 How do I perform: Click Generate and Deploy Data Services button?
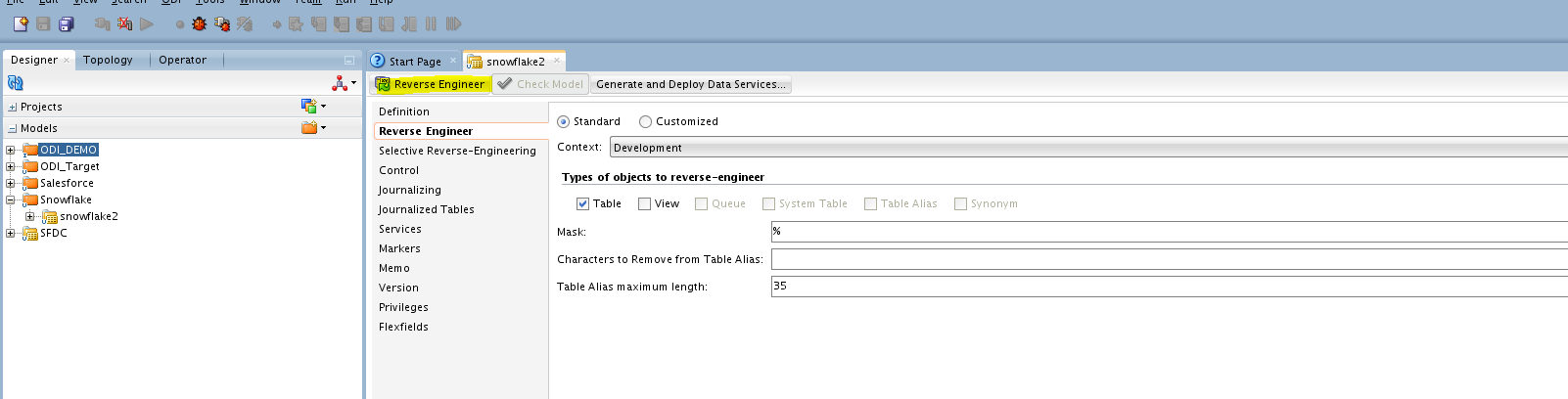[x=690, y=84]
